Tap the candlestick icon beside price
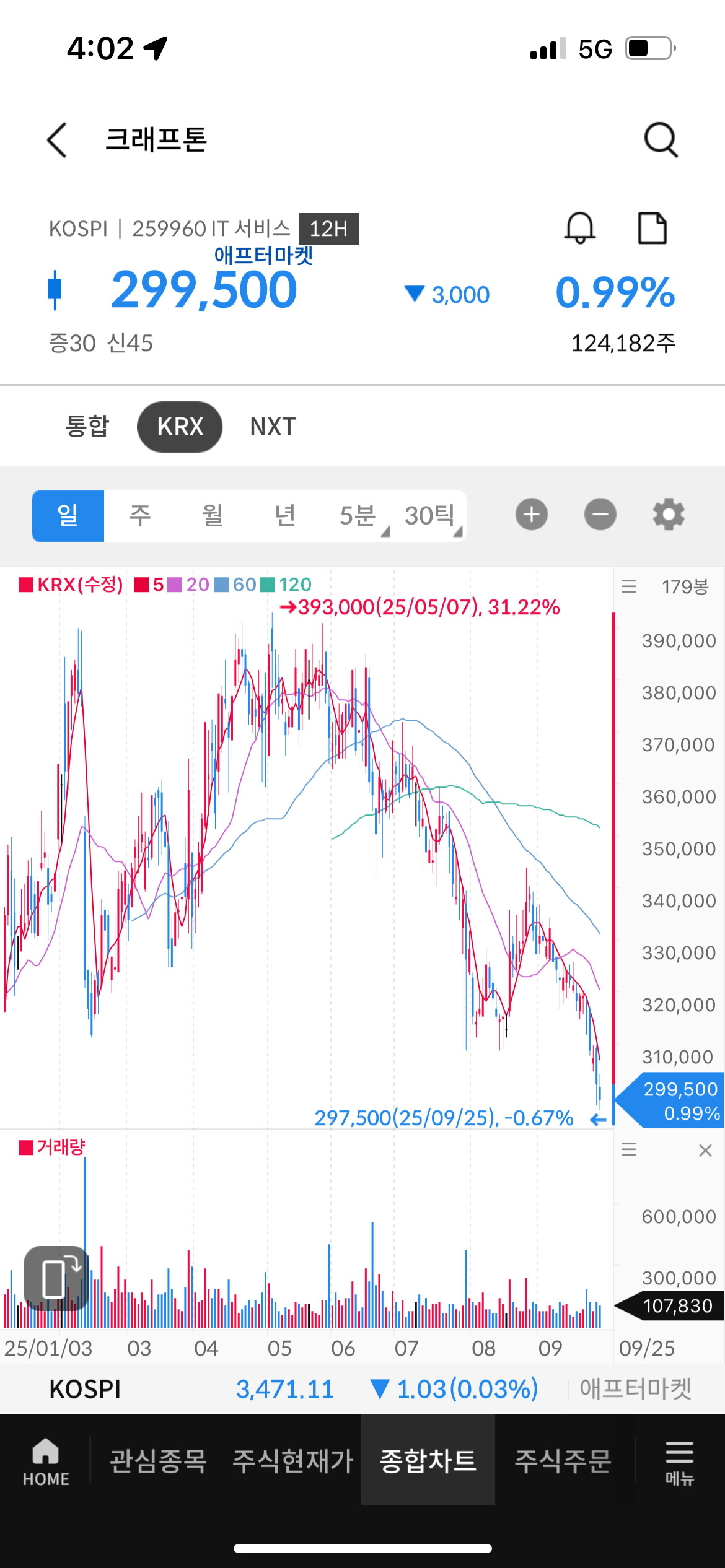Screen dimensions: 725x1568 (x=55, y=289)
